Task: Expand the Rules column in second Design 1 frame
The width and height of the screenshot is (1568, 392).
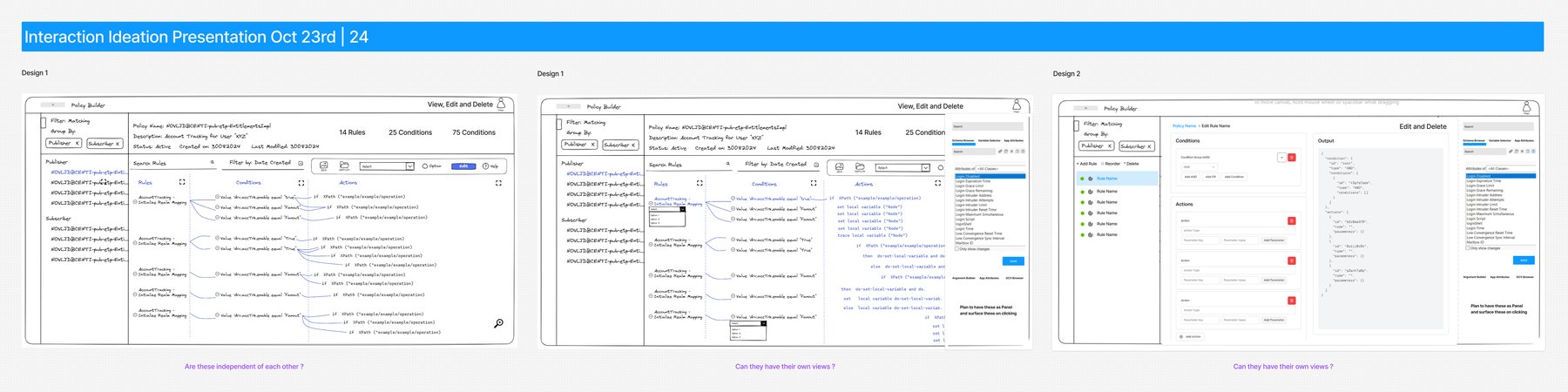Action: point(700,183)
